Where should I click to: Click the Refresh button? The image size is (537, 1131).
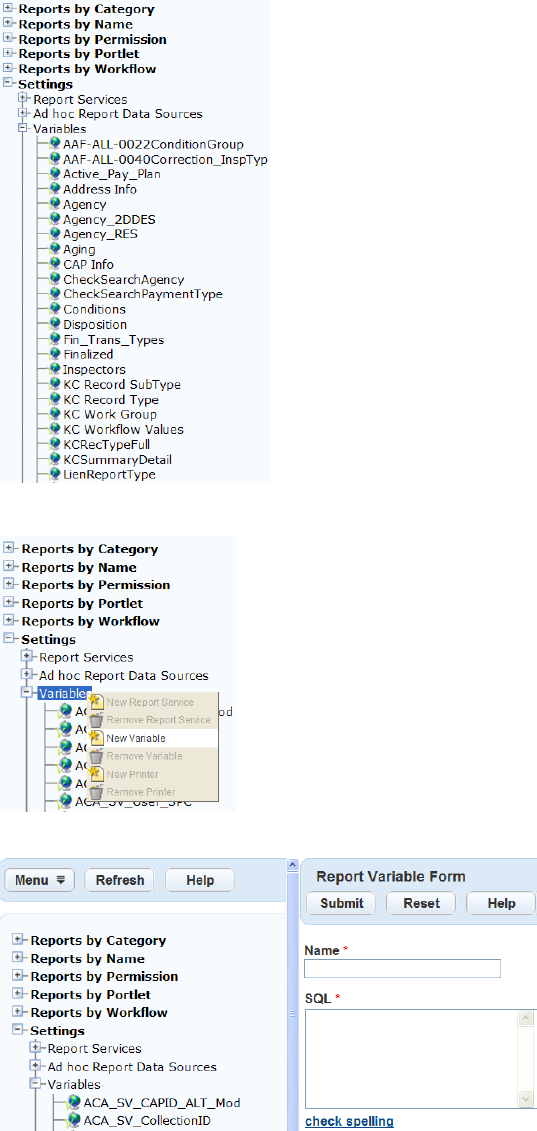120,880
